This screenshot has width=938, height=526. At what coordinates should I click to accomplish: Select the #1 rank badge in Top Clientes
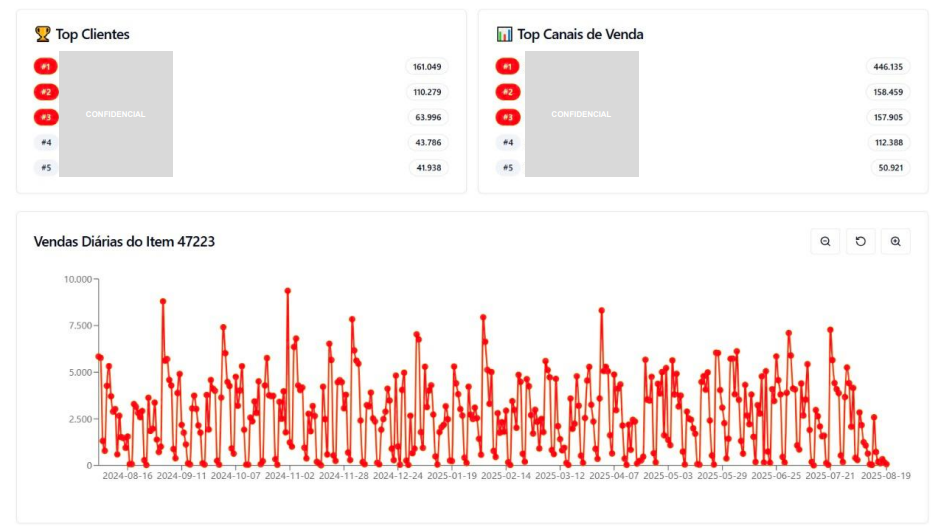[x=45, y=67]
